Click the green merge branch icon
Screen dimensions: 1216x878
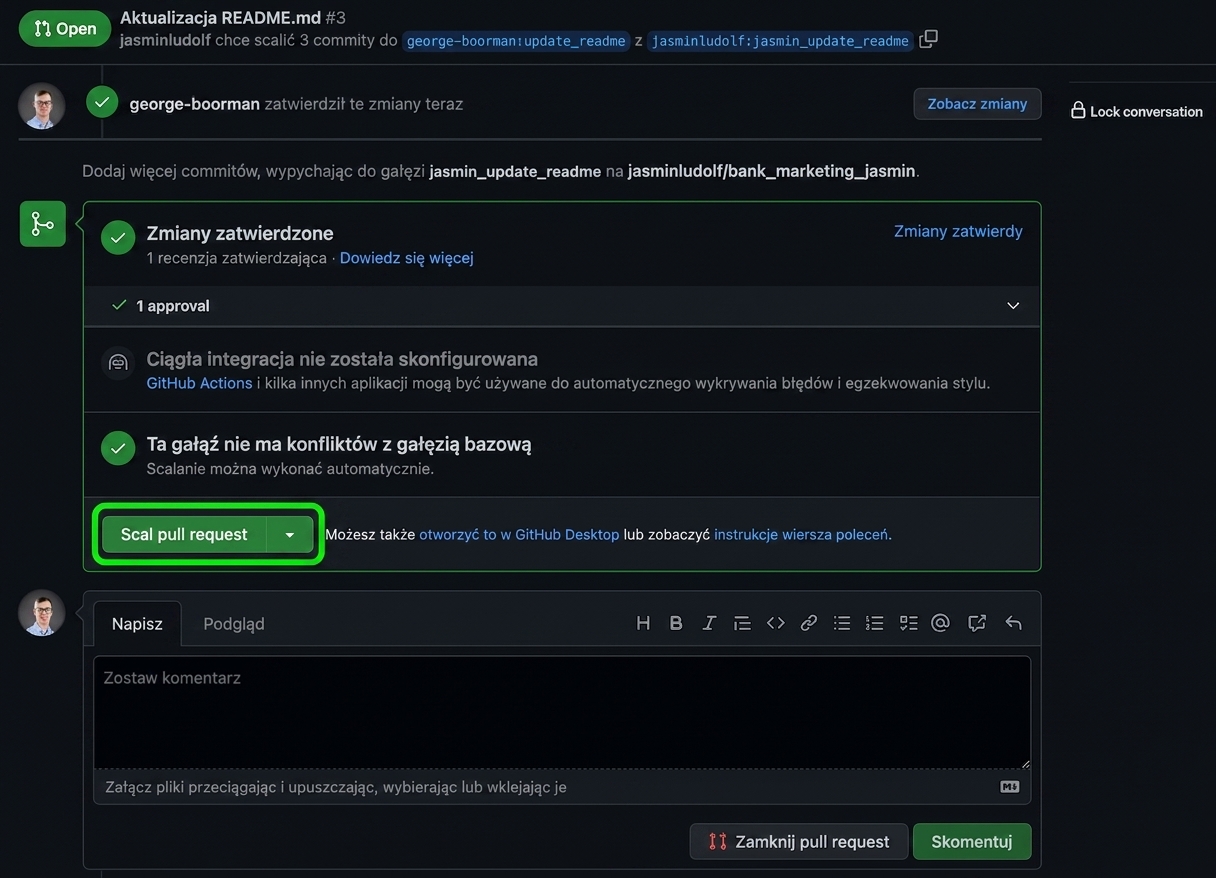[43, 224]
